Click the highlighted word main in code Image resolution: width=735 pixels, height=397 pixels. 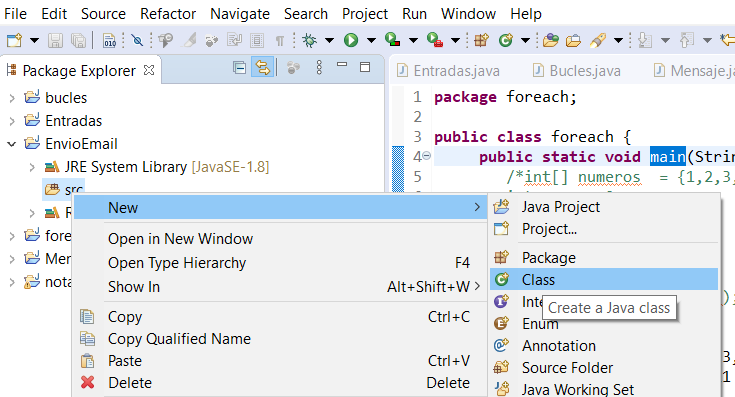point(668,157)
